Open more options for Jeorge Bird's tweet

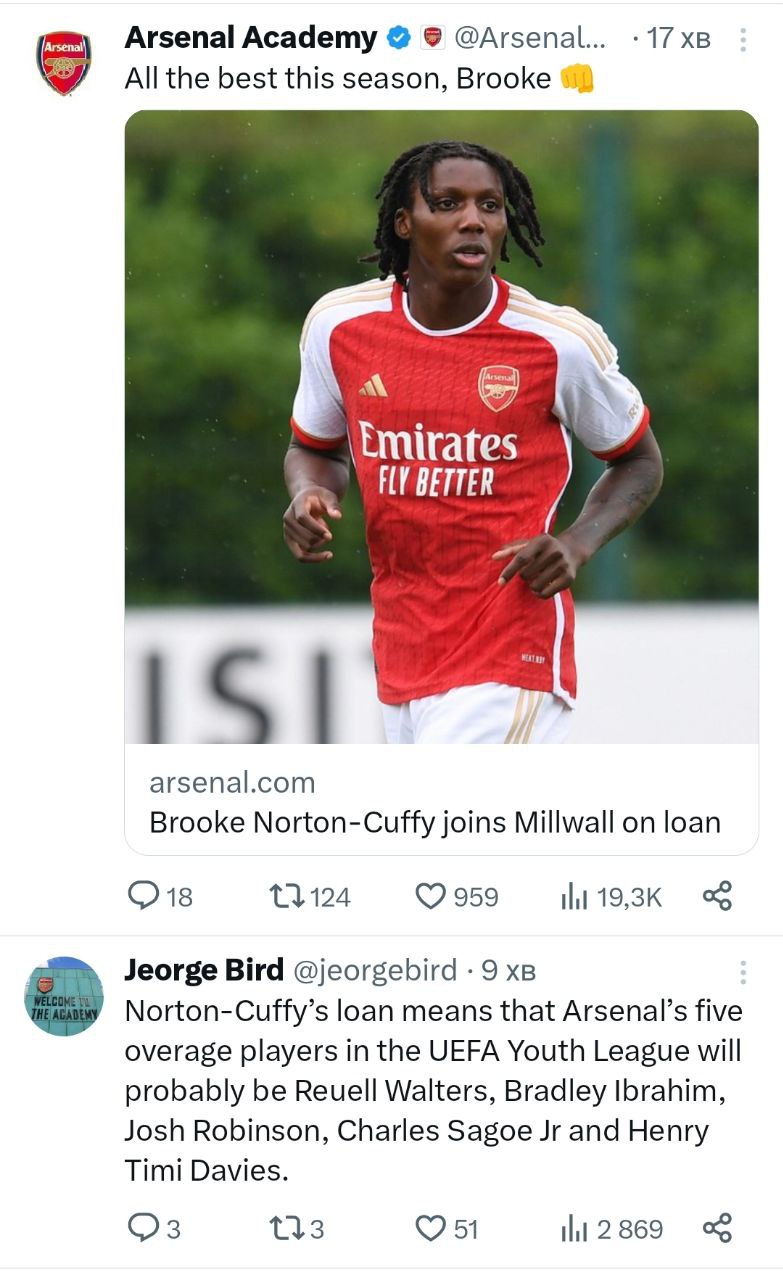pos(742,972)
